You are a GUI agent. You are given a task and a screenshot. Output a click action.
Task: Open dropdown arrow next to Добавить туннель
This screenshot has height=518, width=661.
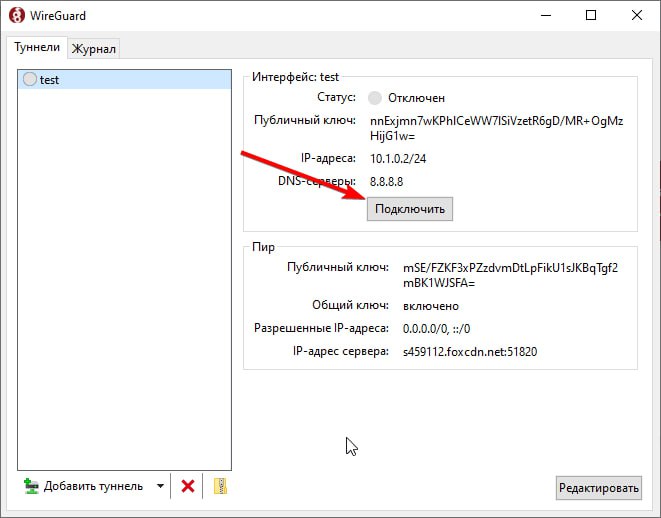click(160, 486)
